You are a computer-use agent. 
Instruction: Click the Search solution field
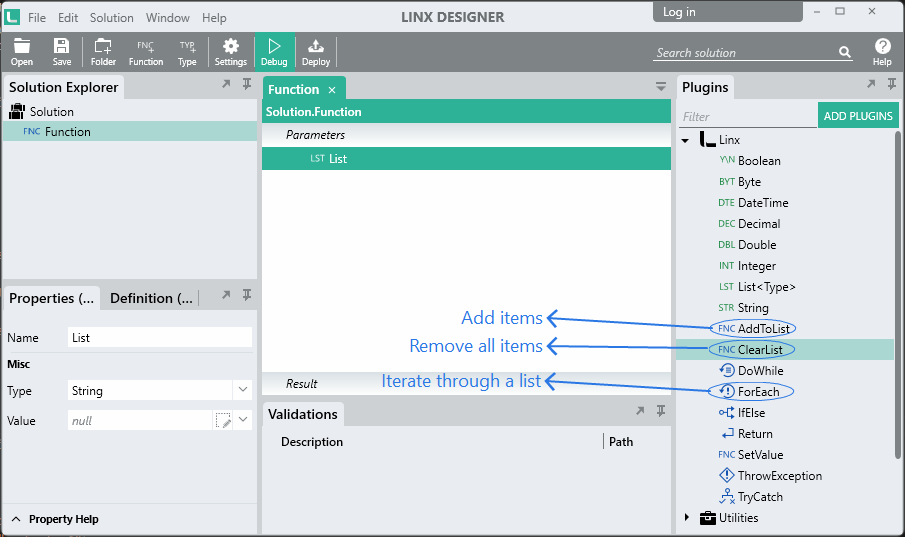pyautogui.click(x=746, y=53)
